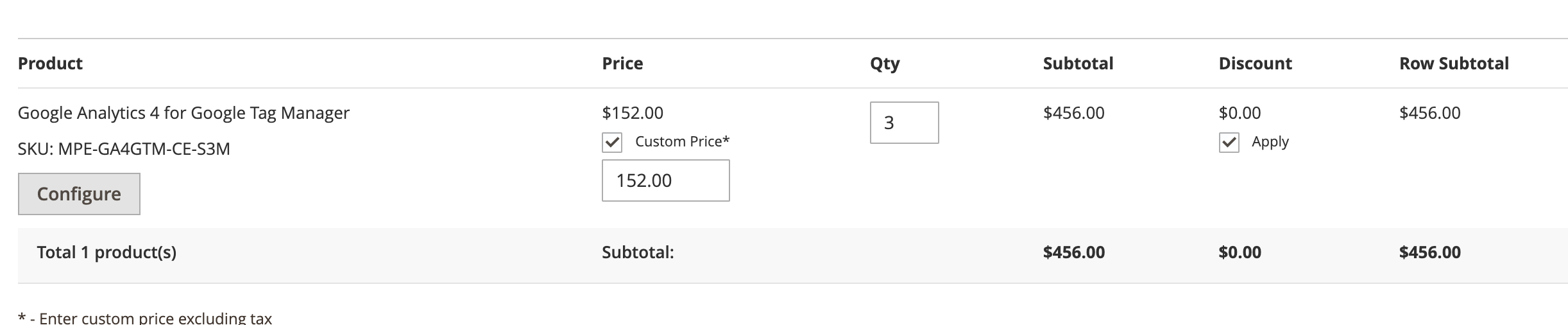1568x325 pixels.
Task: Select the Discount column header
Action: coord(1255,64)
